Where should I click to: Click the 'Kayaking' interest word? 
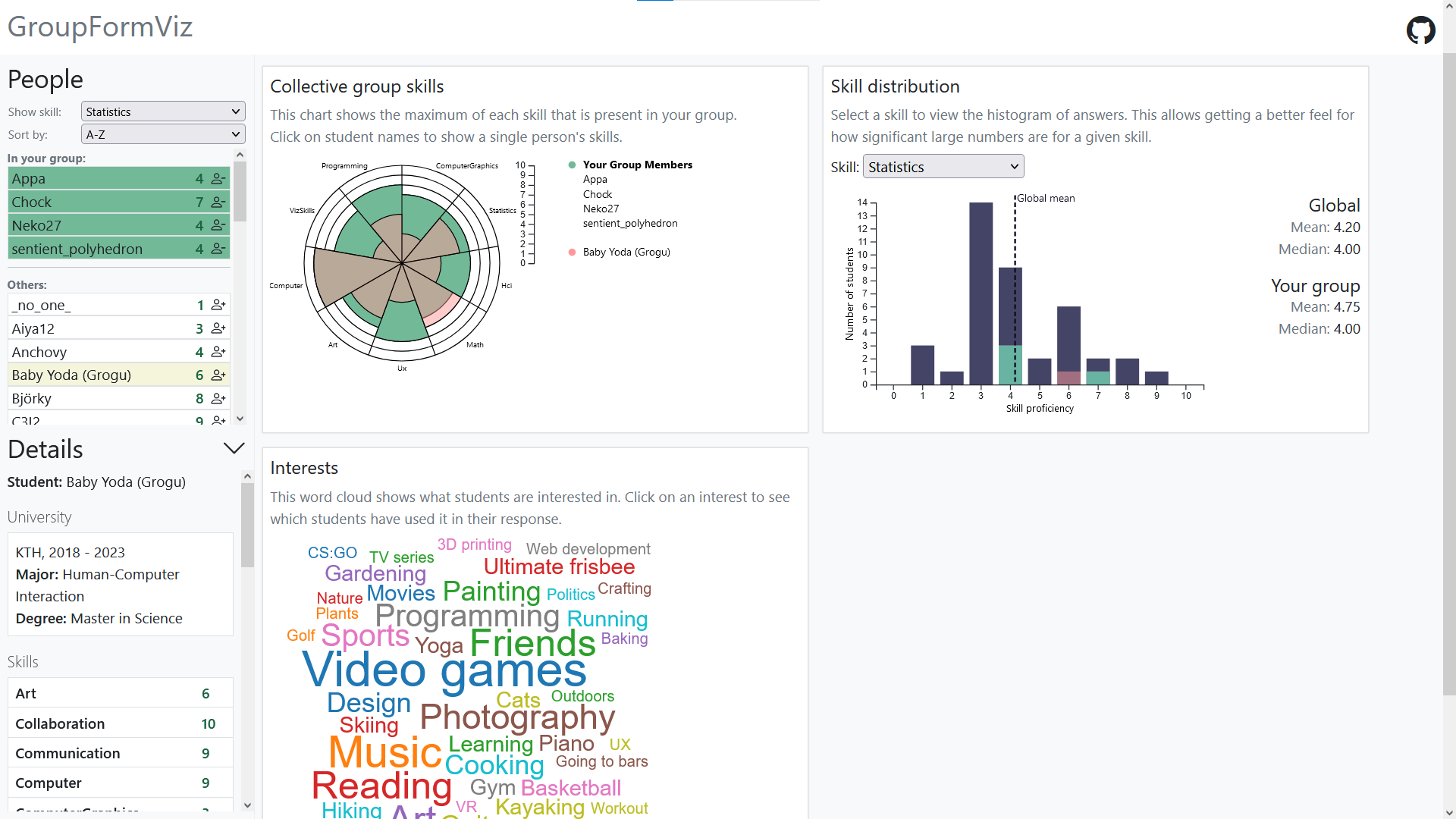pos(540,807)
